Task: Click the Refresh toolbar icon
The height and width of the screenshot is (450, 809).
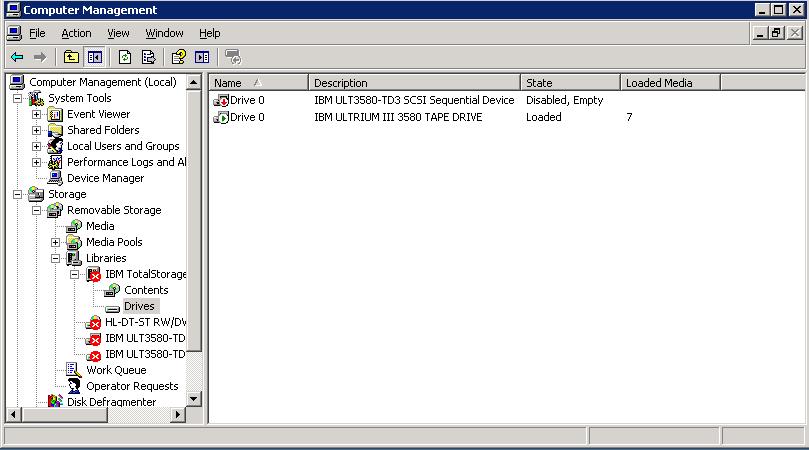Action: click(125, 58)
